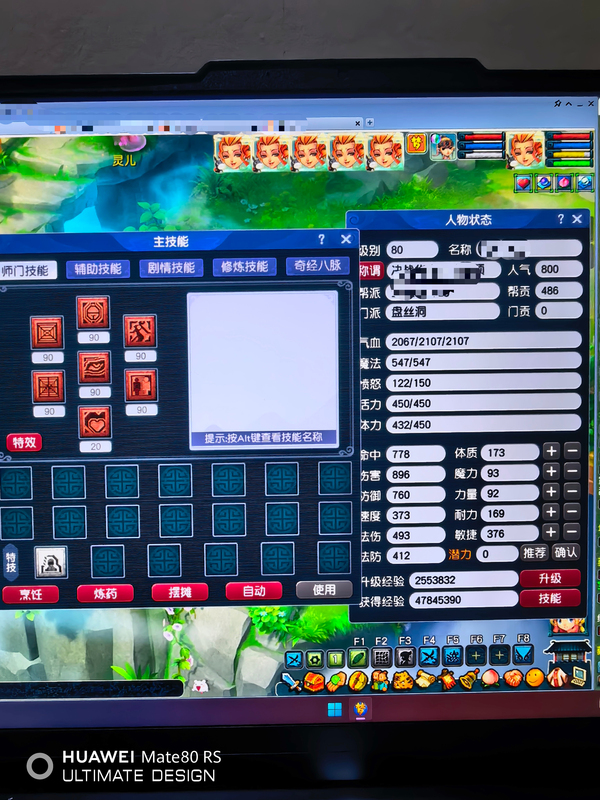The image size is (600, 800).
Task: Select the first character portrait at top
Action: 235,153
